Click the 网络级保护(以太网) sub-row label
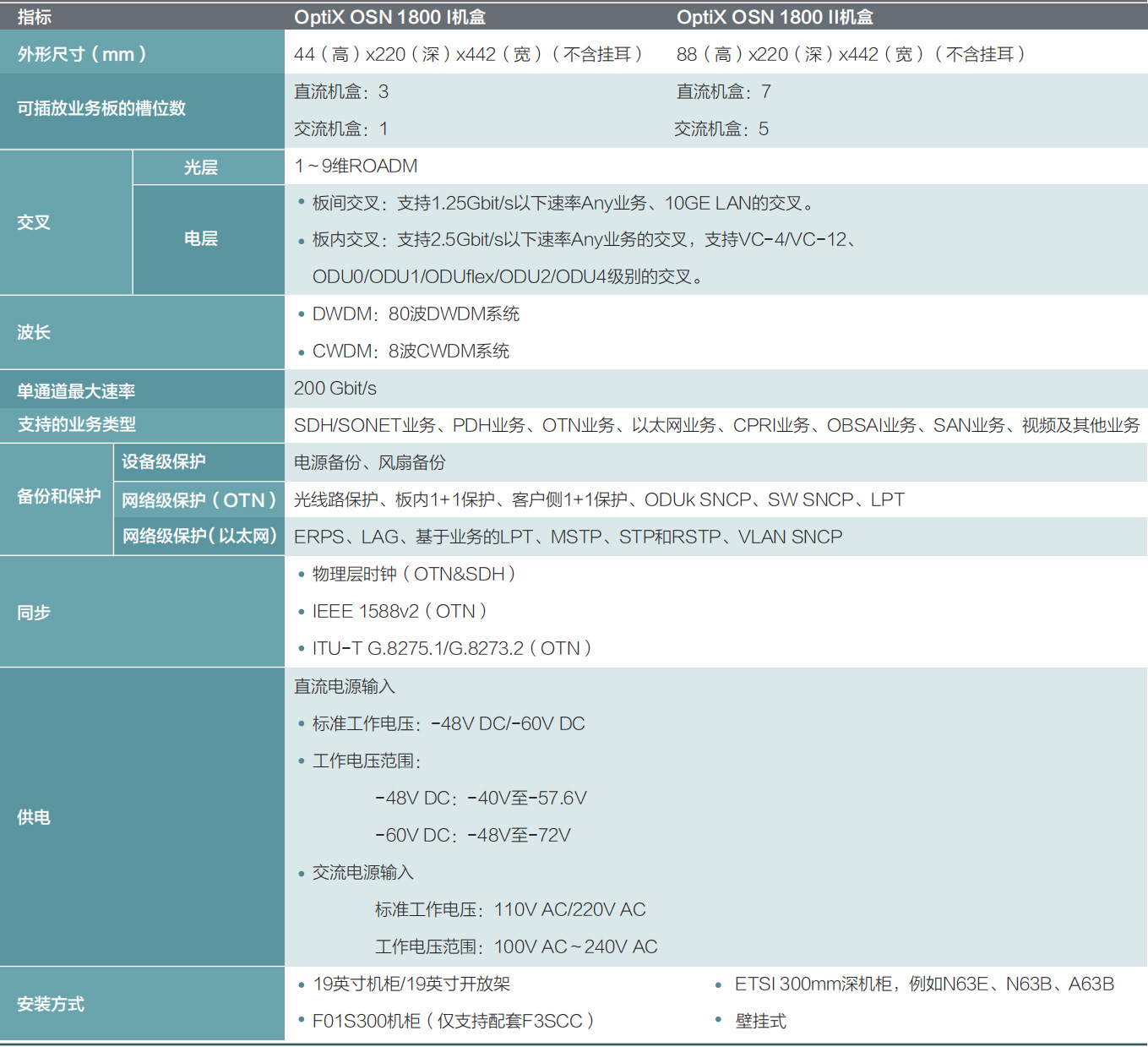The height and width of the screenshot is (1047, 1148). click(199, 536)
